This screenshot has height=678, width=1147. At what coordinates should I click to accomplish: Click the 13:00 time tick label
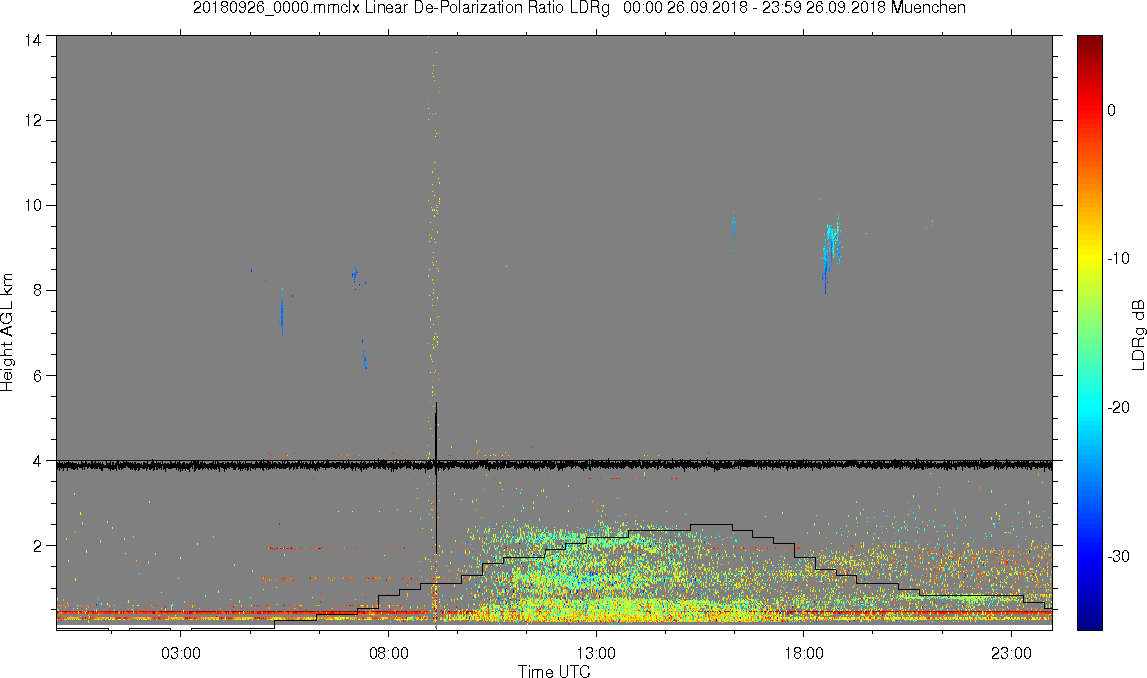(x=596, y=653)
